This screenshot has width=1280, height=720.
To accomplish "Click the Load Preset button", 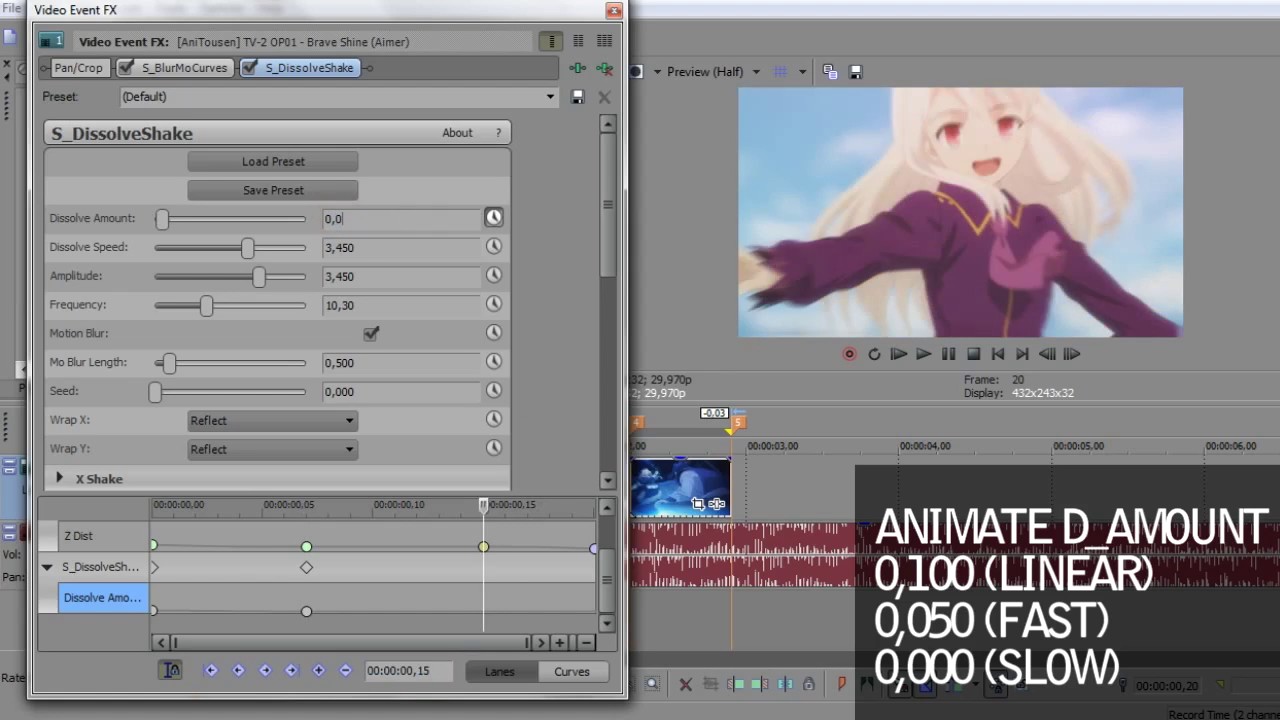I will 273,161.
